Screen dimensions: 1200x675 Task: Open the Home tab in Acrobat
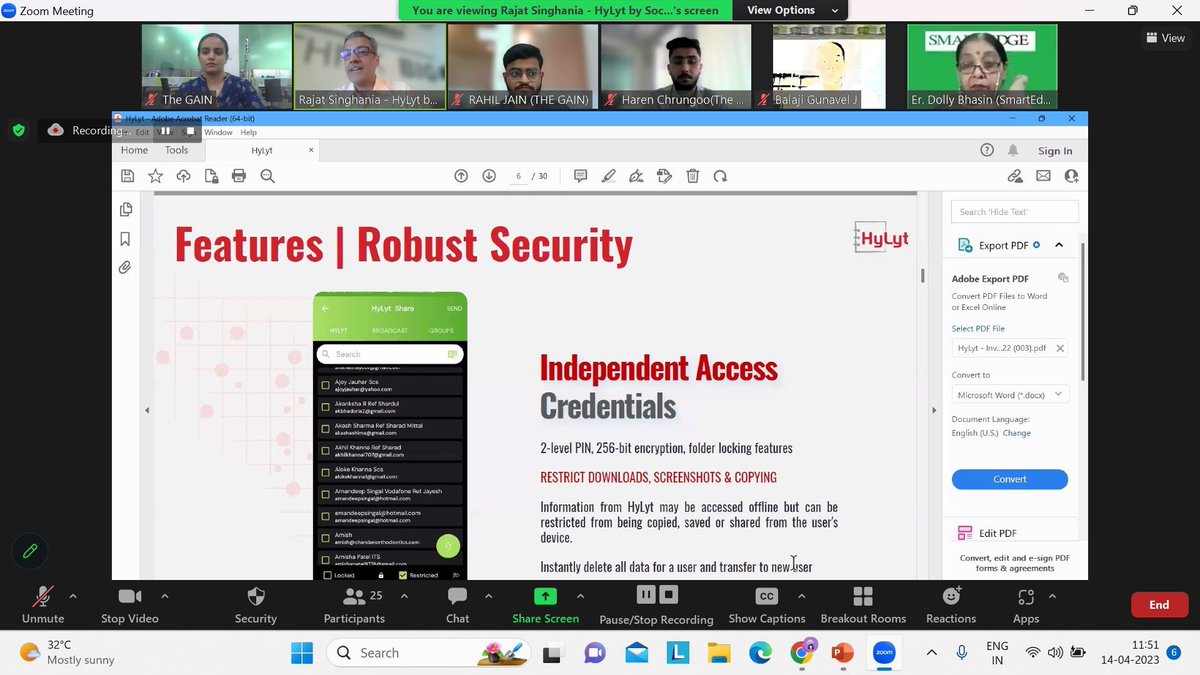point(134,150)
